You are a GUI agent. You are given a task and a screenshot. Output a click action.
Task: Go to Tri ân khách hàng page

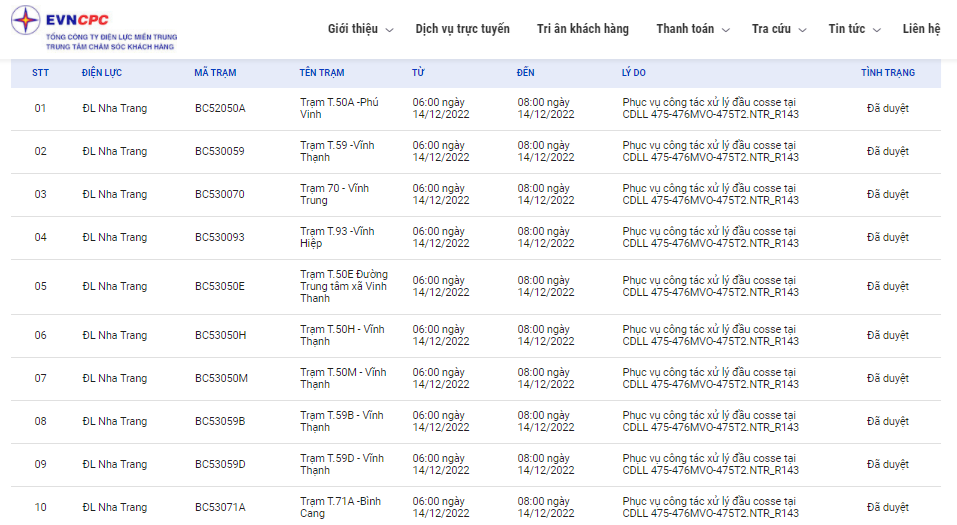coord(582,29)
